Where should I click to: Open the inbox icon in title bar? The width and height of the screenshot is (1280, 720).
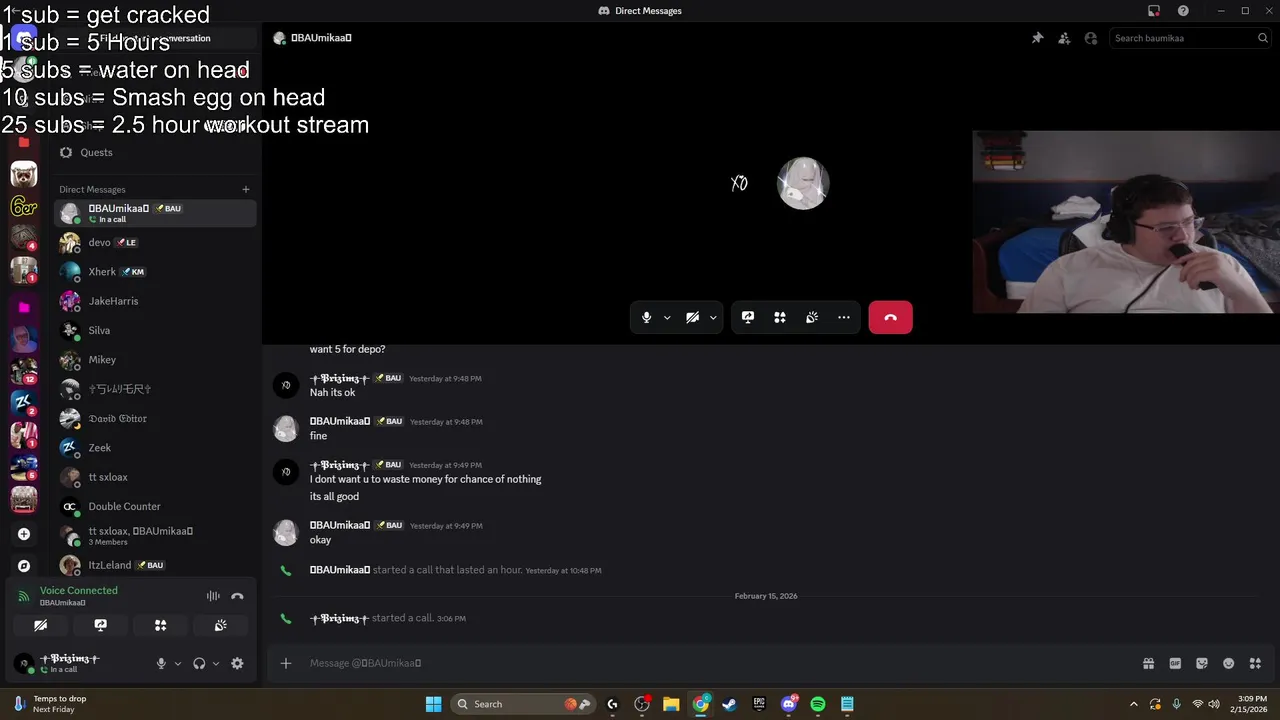(x=1154, y=11)
